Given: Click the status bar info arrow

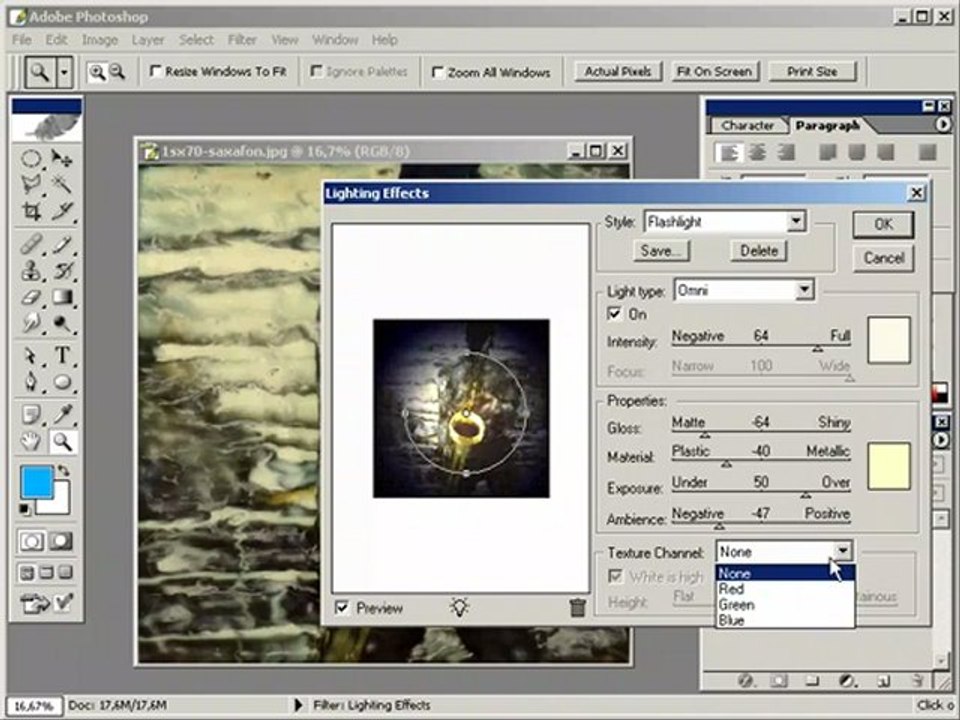Looking at the screenshot, I should [x=298, y=705].
